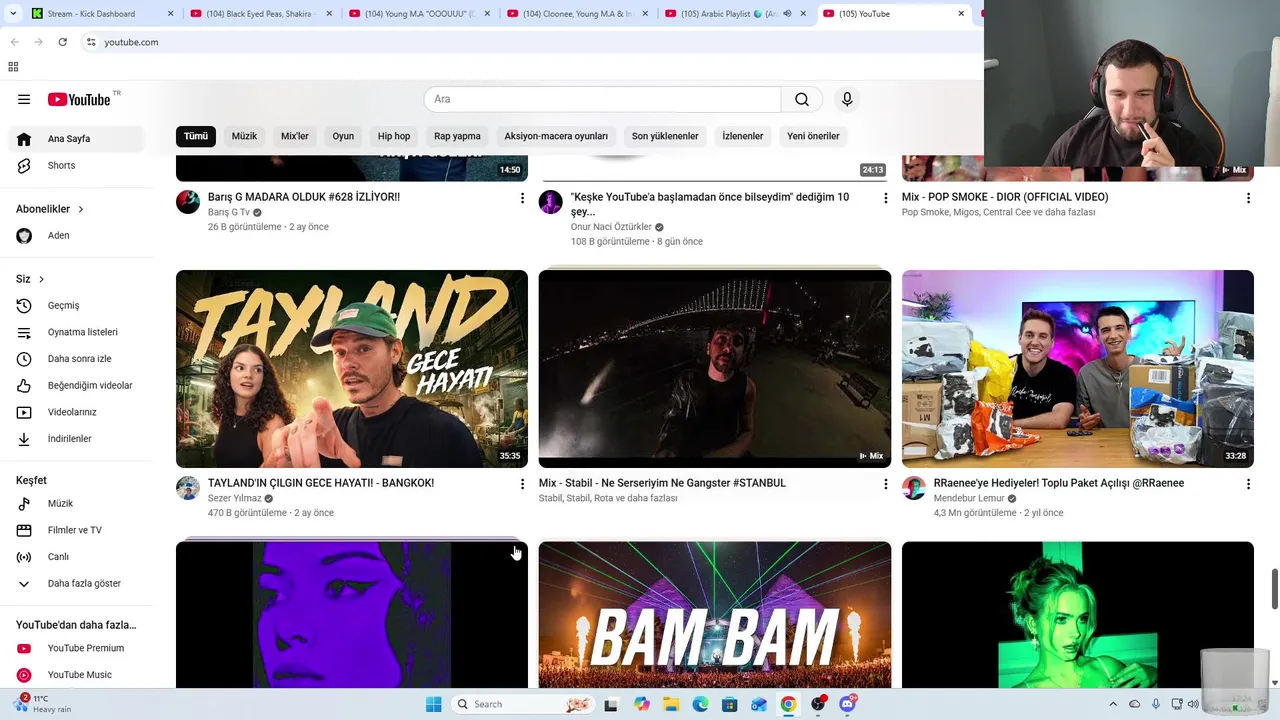The height and width of the screenshot is (720, 1280).
Task: Open Barış G Tv channel avatar
Action: (188, 202)
